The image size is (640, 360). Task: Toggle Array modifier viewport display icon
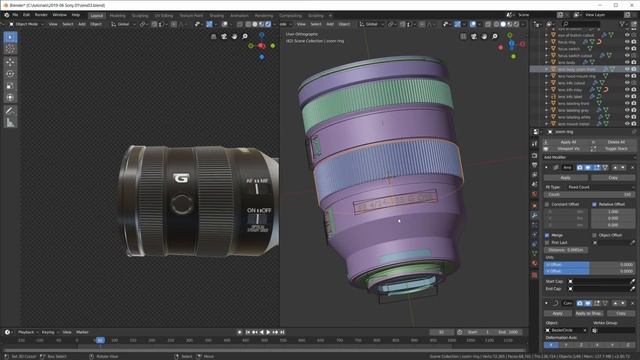[x=588, y=167]
